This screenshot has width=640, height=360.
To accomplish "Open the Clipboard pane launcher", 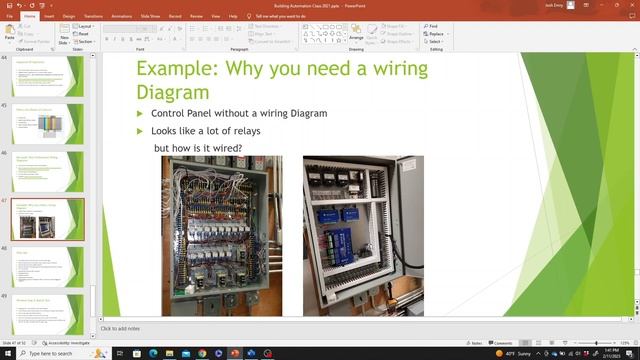I will click(52, 49).
